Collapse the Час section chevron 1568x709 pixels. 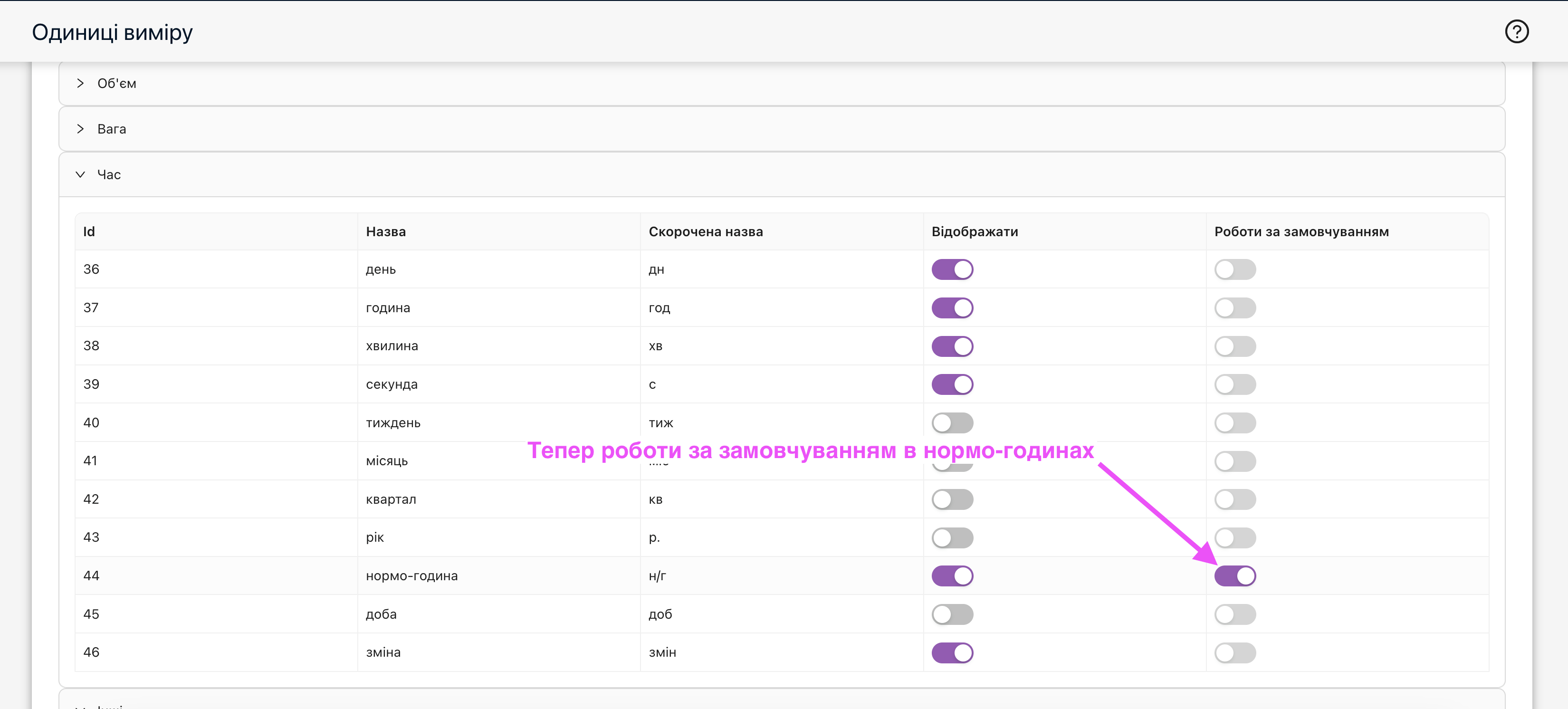point(80,175)
